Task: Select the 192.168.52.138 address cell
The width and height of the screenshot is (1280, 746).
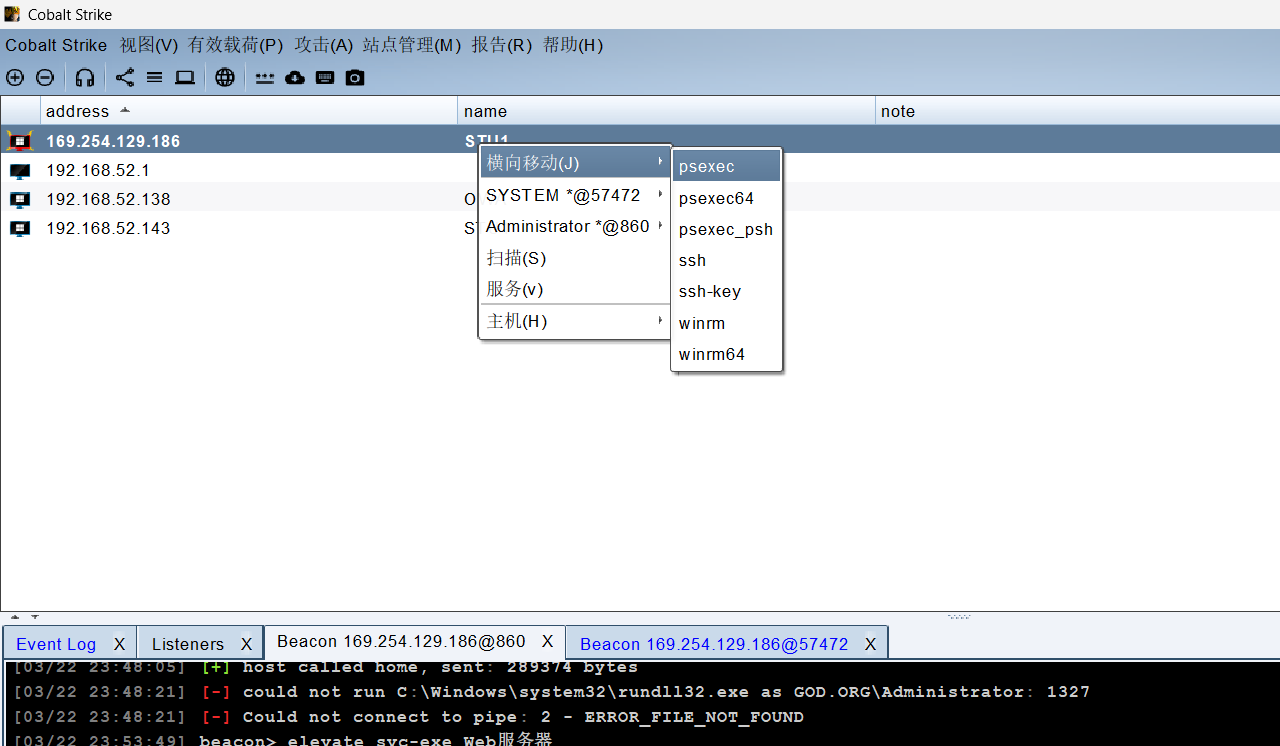Action: pyautogui.click(x=249, y=199)
